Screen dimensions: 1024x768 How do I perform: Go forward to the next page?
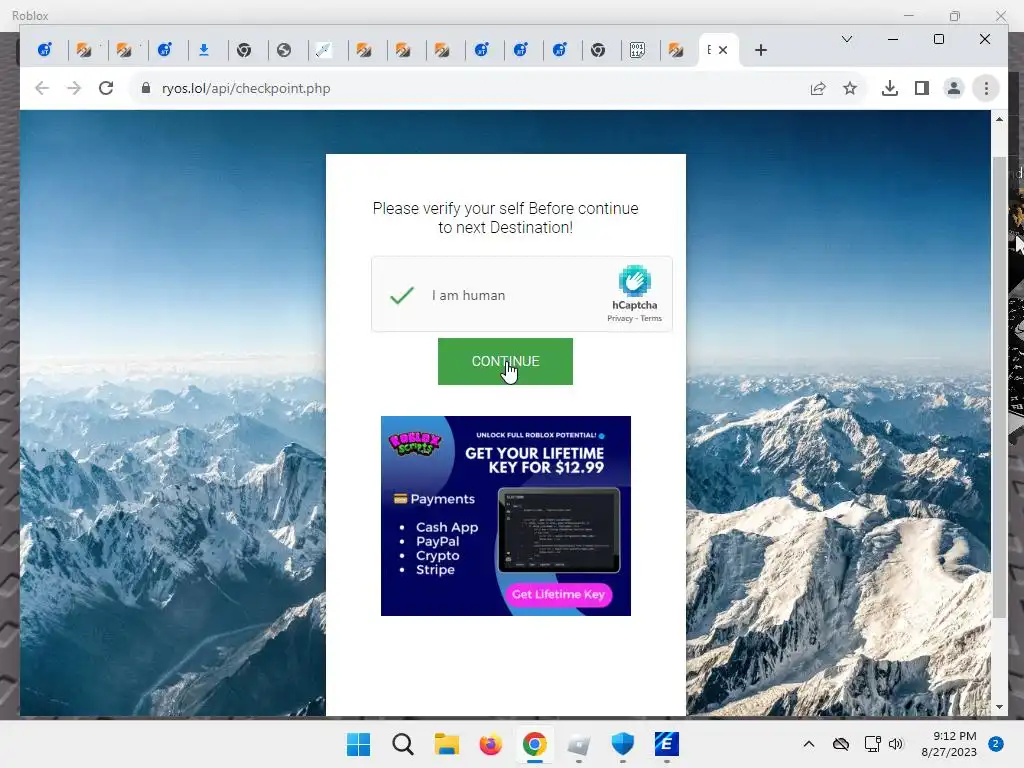74,88
